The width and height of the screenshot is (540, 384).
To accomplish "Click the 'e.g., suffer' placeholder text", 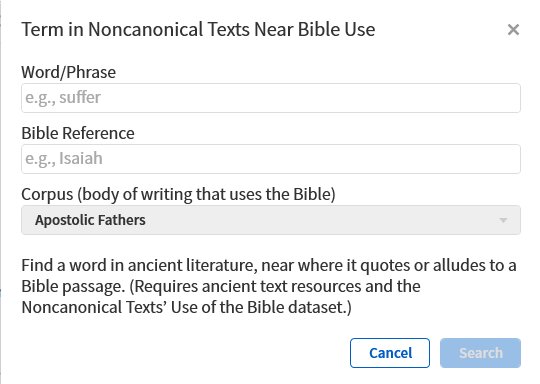I will 63,97.
